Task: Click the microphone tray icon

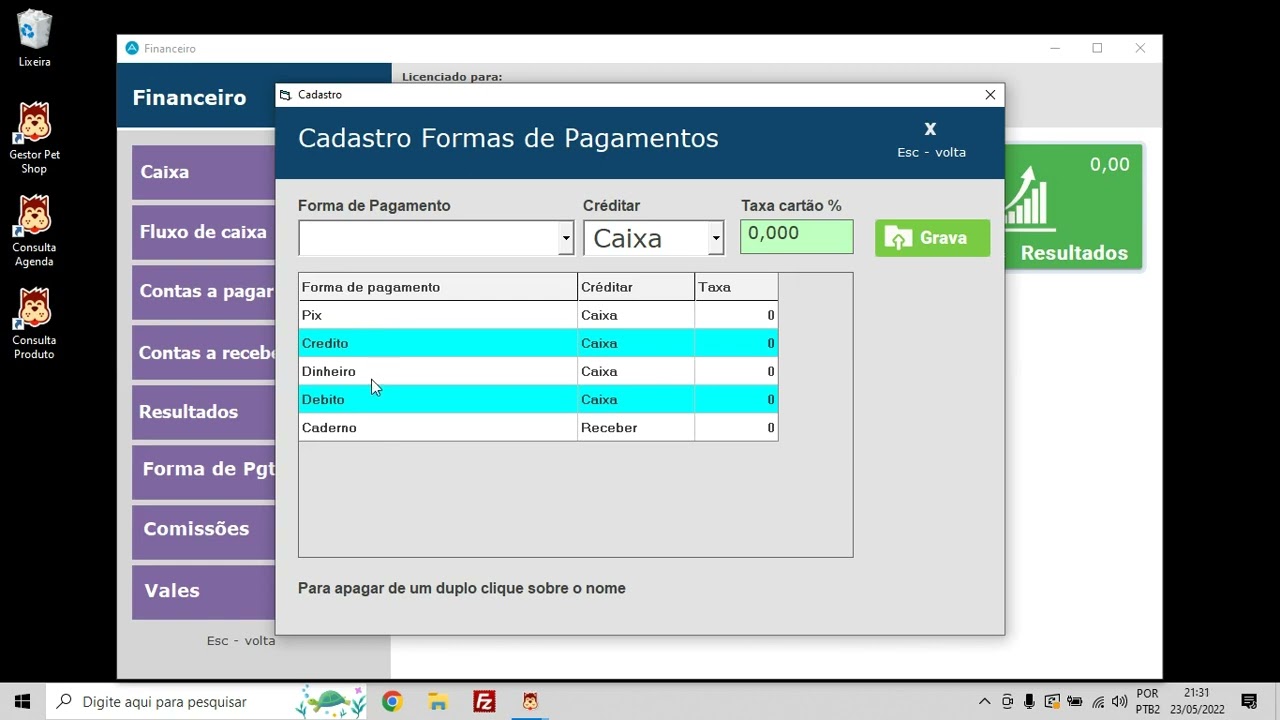Action: click(1029, 701)
